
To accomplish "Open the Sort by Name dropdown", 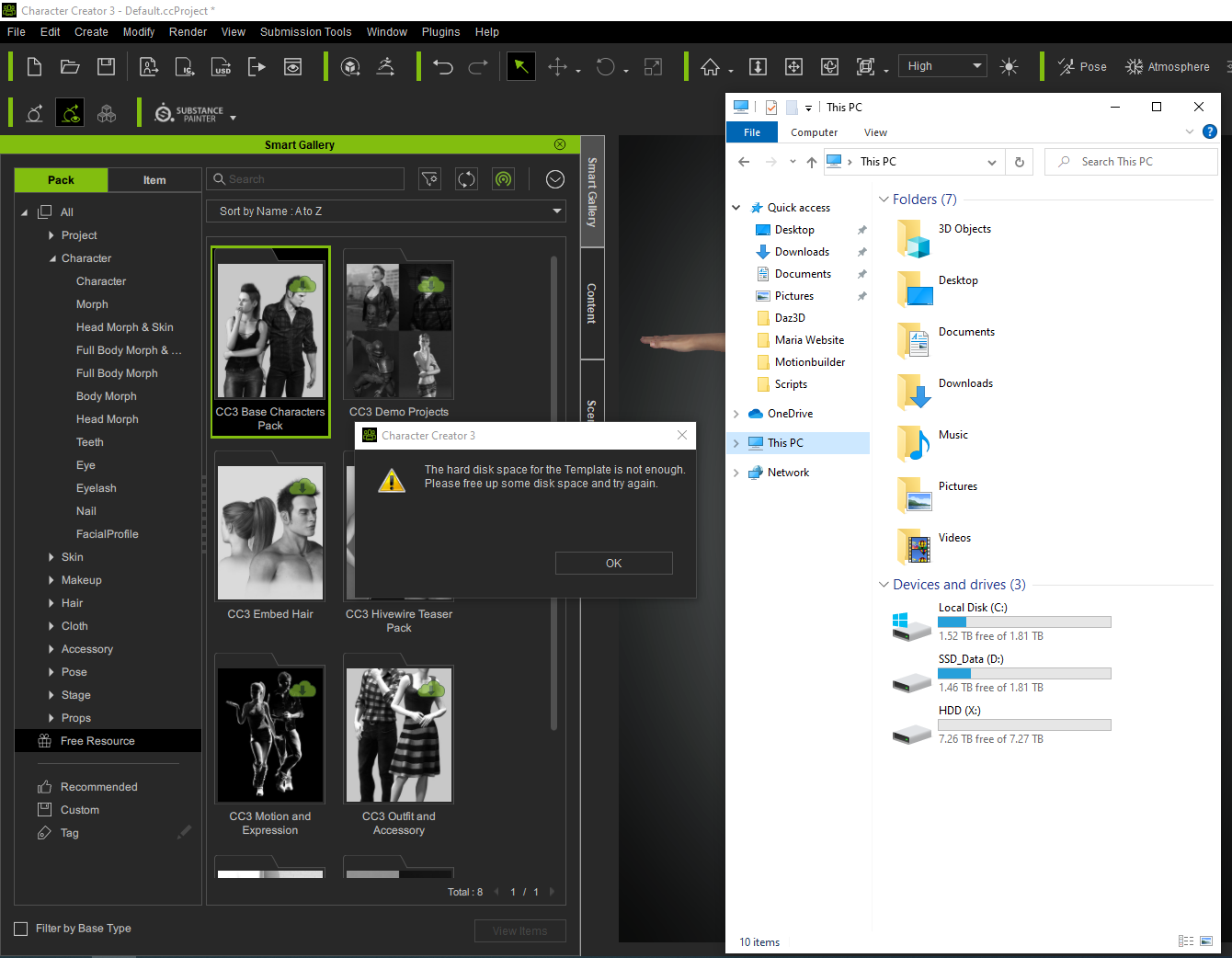I will tap(385, 211).
